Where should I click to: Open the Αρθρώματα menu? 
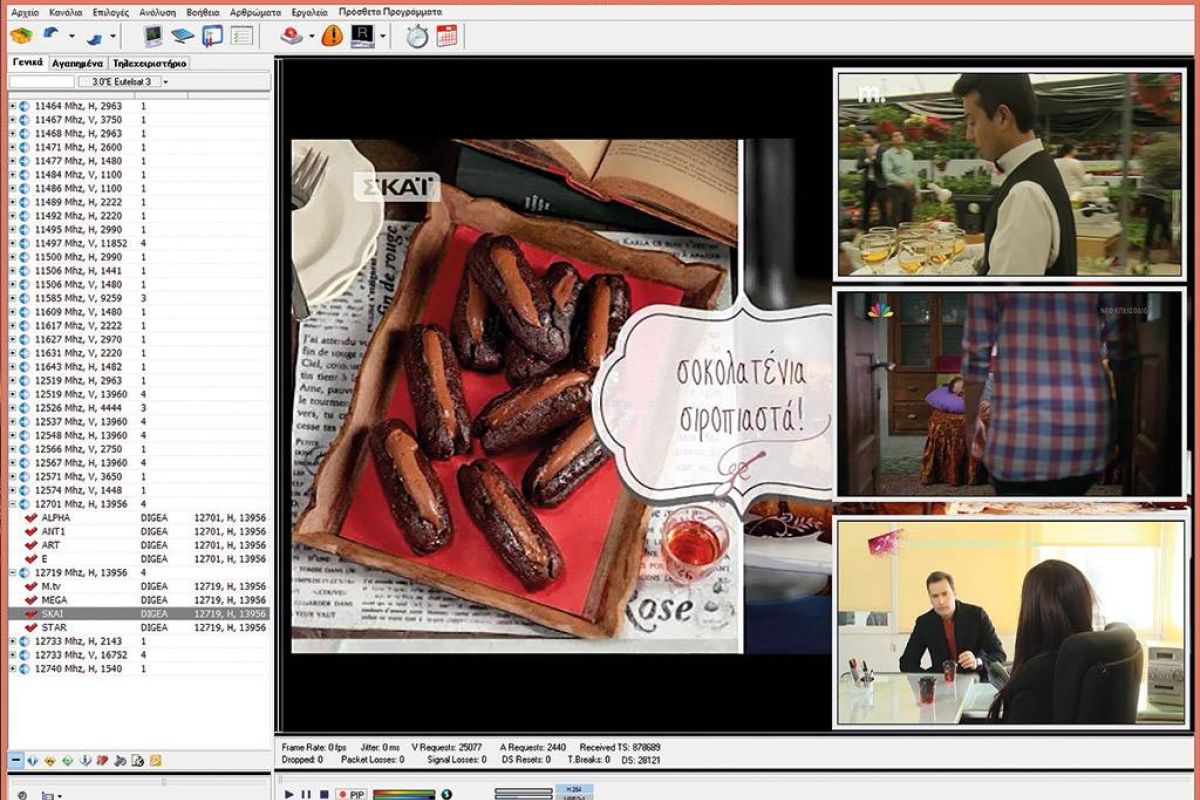tap(255, 12)
